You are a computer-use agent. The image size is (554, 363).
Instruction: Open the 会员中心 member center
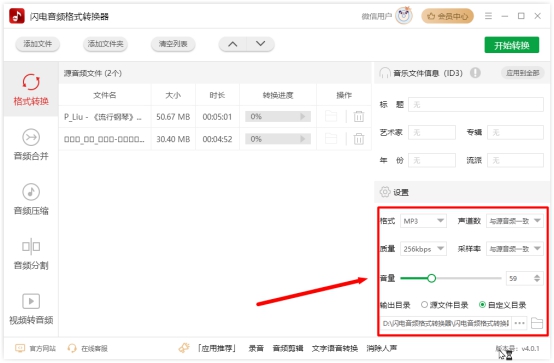click(x=447, y=16)
